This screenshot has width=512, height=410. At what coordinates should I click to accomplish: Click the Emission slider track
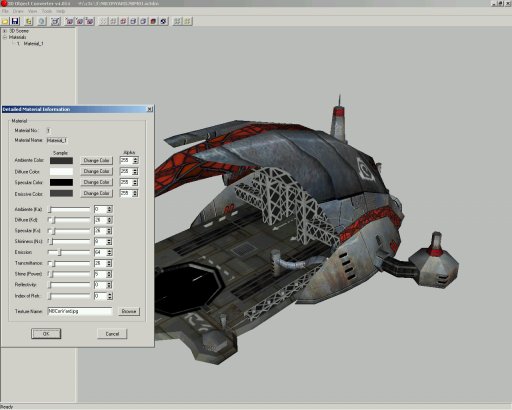69,252
